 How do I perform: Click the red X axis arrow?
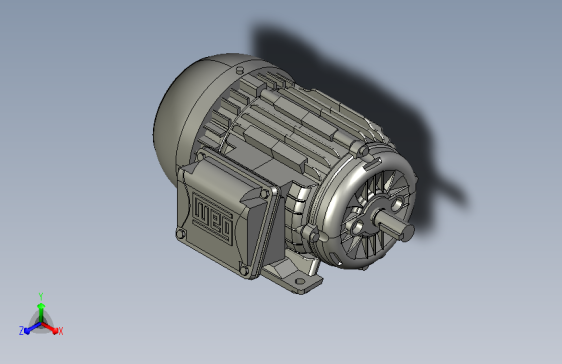[x=49, y=327]
